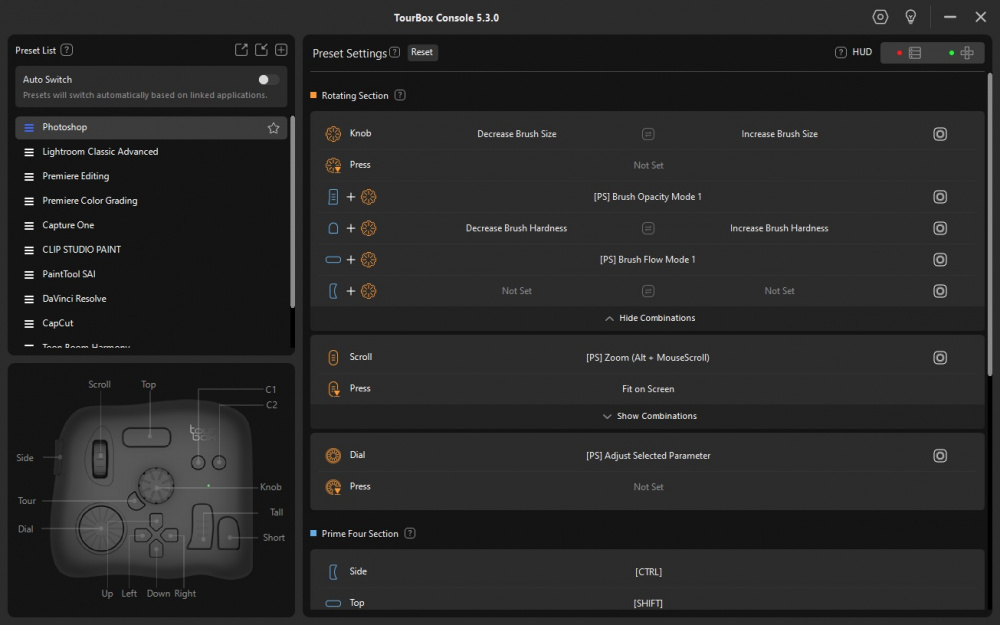Screen dimensions: 1000x625
Task: Set the Knob Press Not Set action
Action: click(648, 165)
